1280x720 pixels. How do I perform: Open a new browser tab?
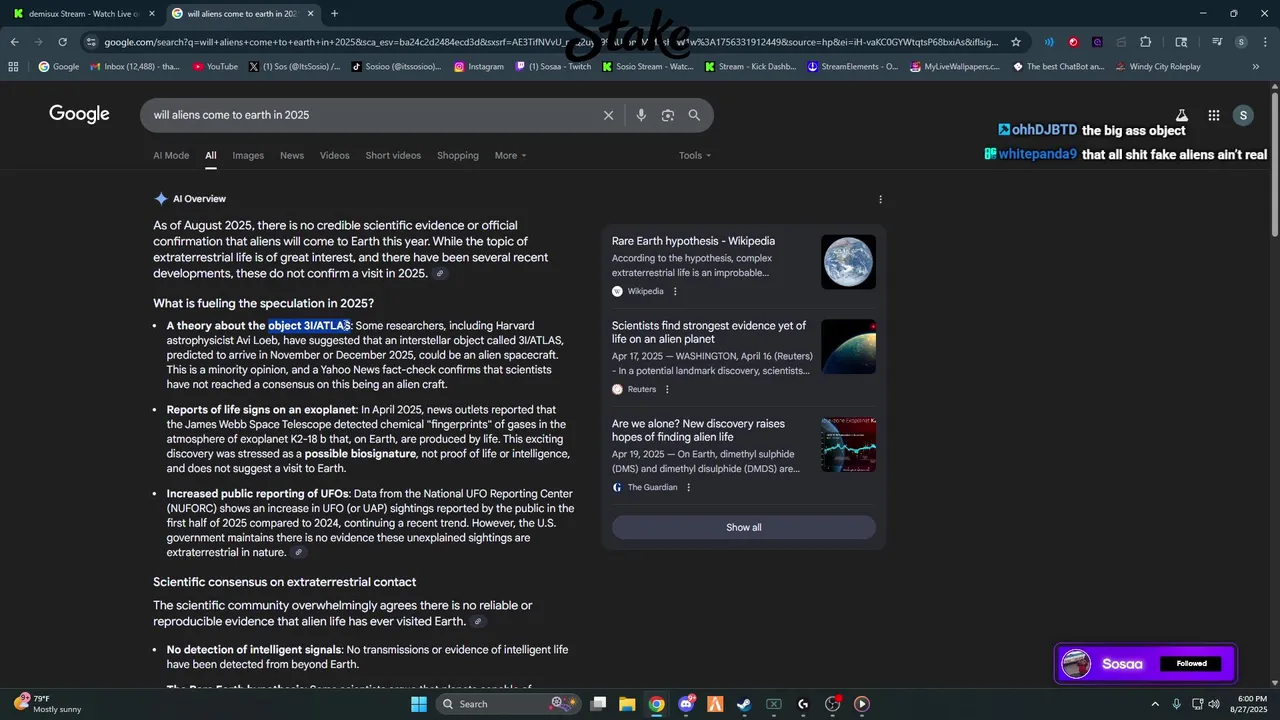[x=334, y=14]
